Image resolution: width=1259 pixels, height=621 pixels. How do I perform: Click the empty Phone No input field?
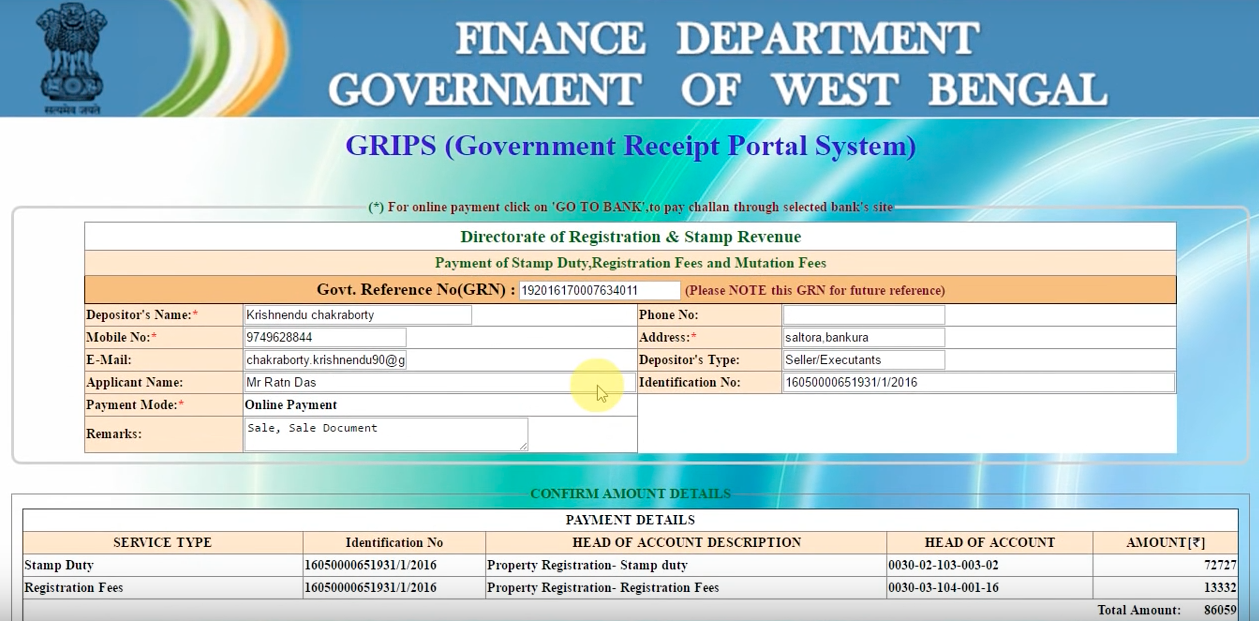point(864,315)
